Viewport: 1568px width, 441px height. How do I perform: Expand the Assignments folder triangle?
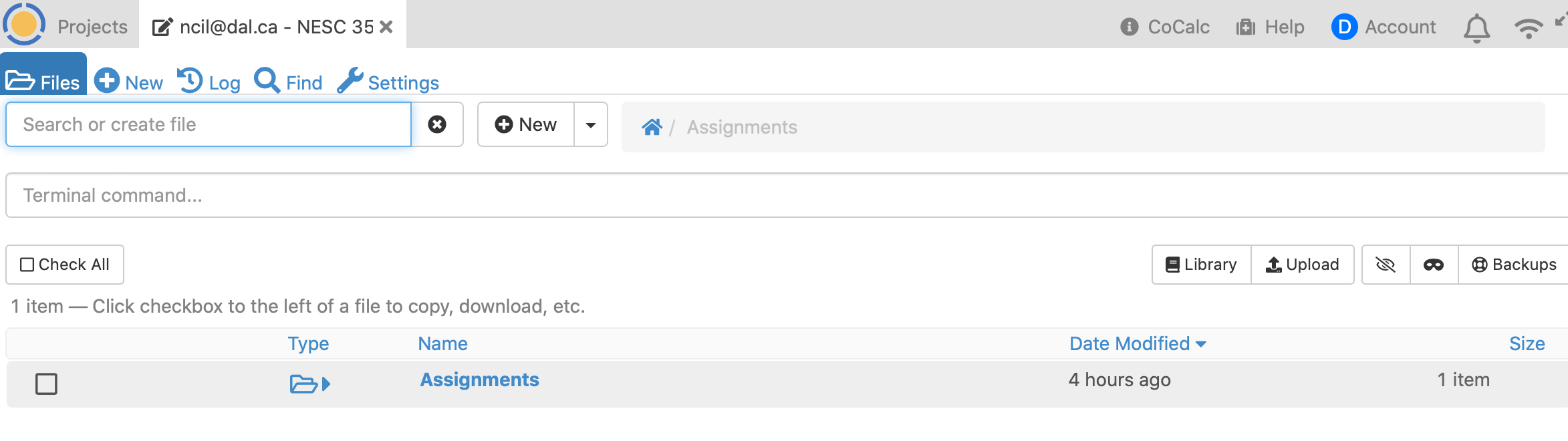326,384
